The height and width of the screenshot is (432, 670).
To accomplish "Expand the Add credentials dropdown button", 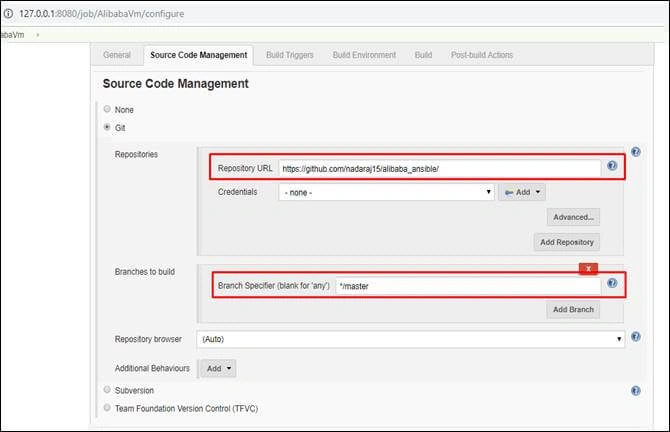I will [x=522, y=192].
